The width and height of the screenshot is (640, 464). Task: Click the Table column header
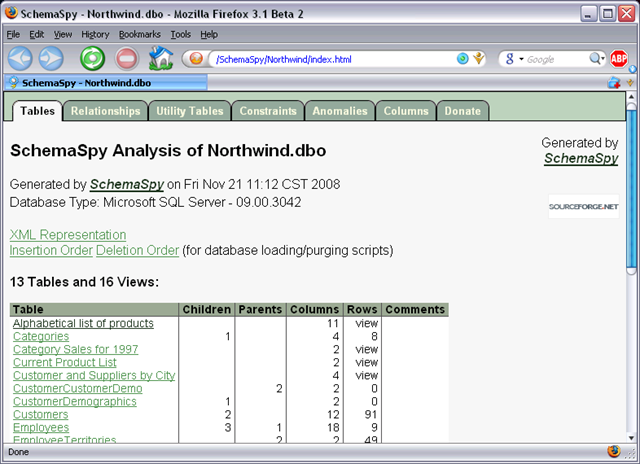click(94, 310)
